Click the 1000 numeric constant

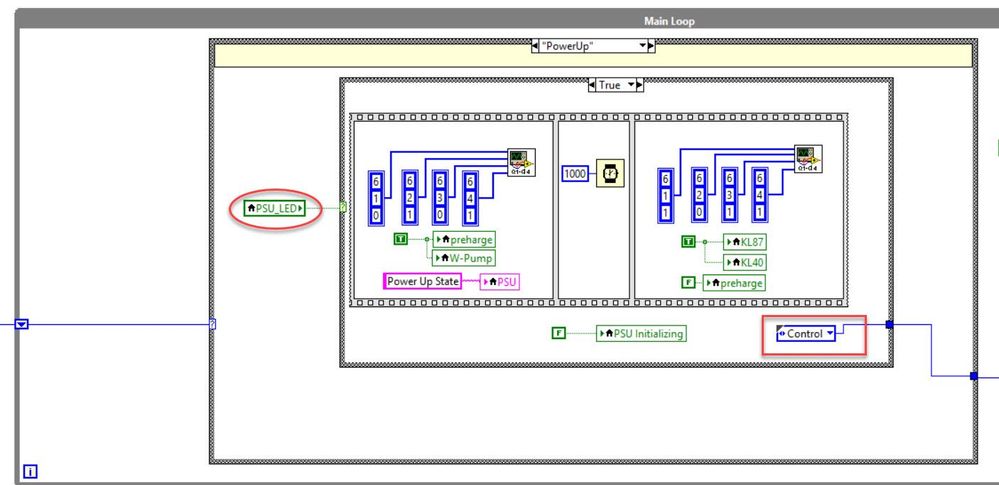[x=575, y=173]
